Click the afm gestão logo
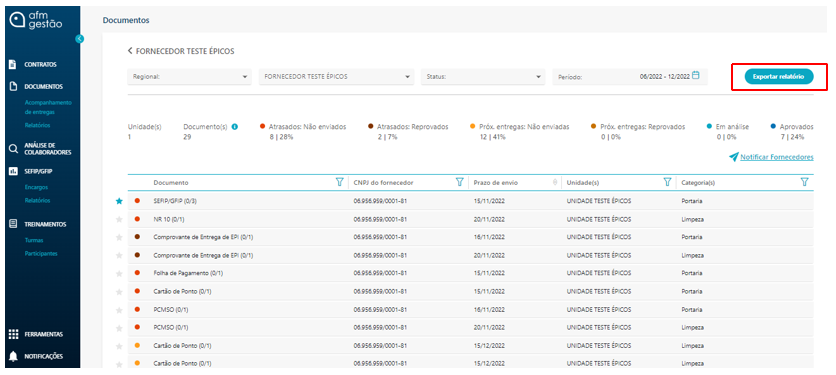Viewport: 836px width, 375px height. [x=36, y=20]
